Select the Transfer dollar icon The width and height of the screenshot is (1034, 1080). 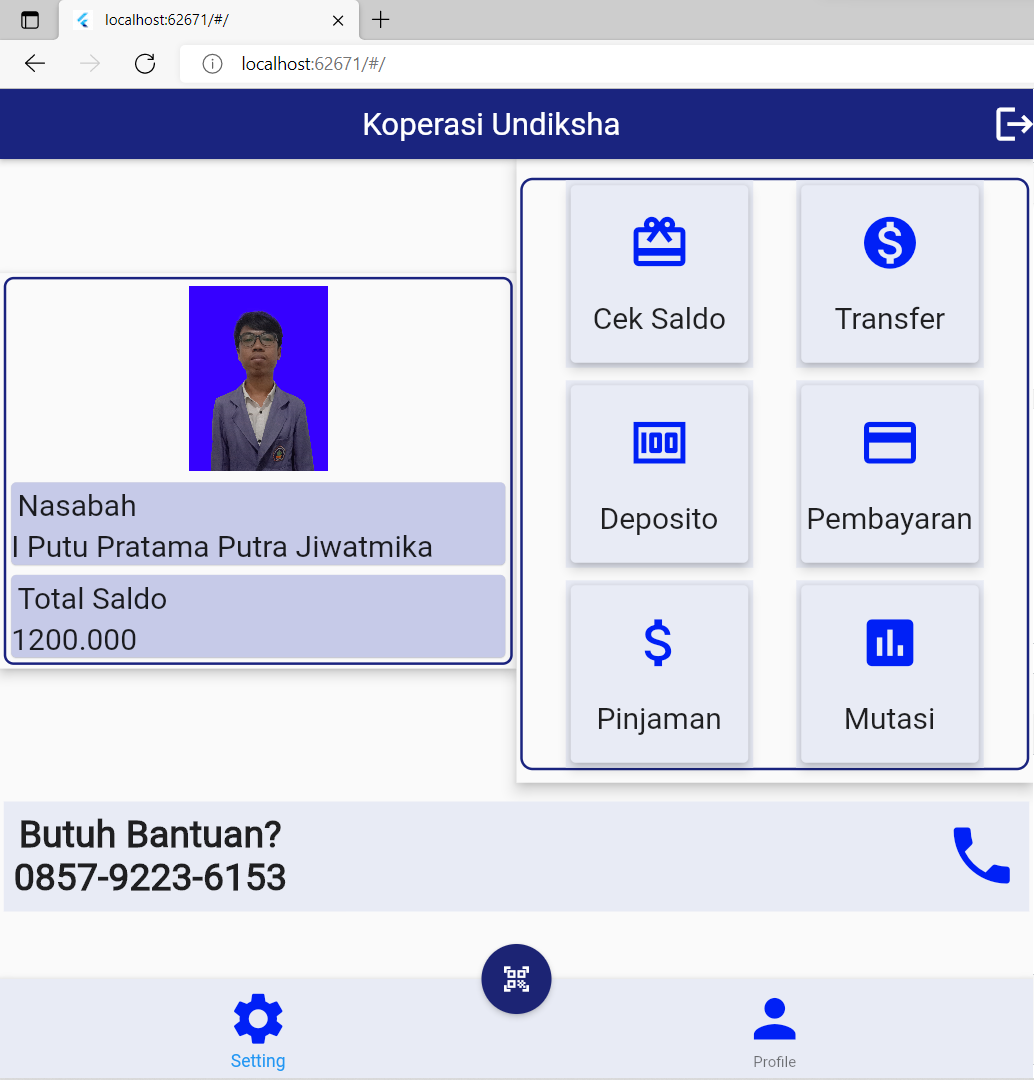(x=889, y=242)
